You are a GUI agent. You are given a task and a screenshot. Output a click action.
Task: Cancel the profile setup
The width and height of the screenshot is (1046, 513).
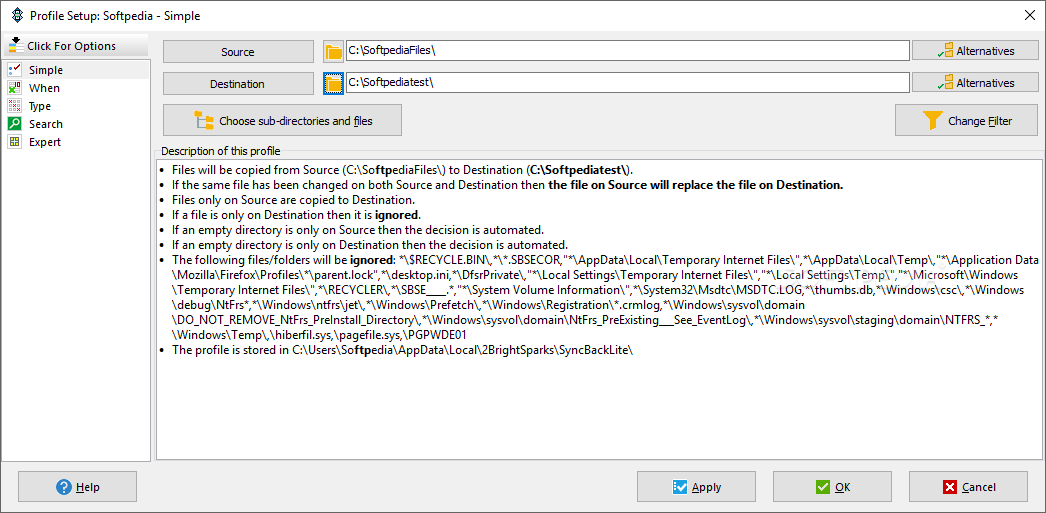click(x=969, y=486)
